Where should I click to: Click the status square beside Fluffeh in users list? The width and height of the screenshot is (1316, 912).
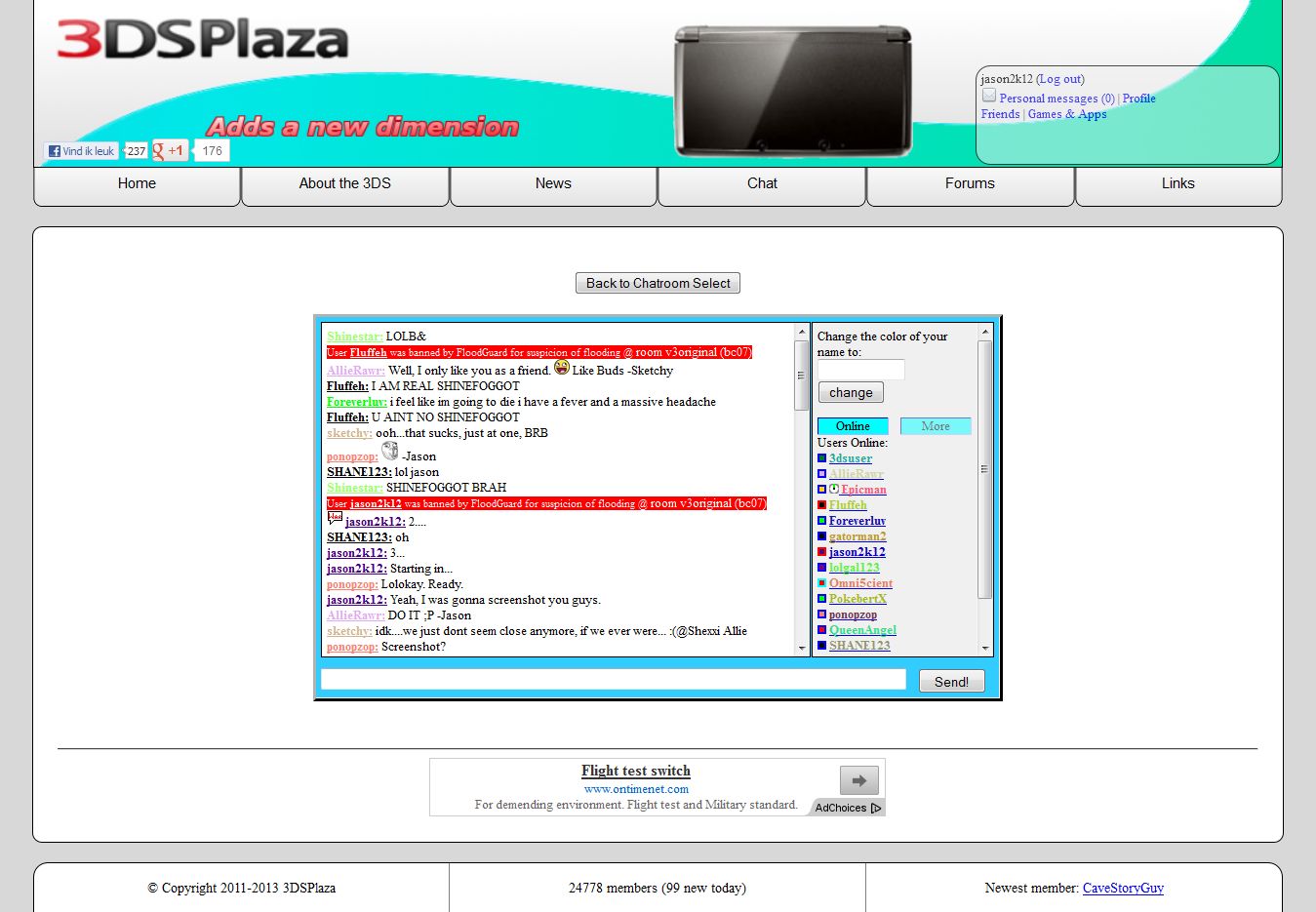coord(821,505)
